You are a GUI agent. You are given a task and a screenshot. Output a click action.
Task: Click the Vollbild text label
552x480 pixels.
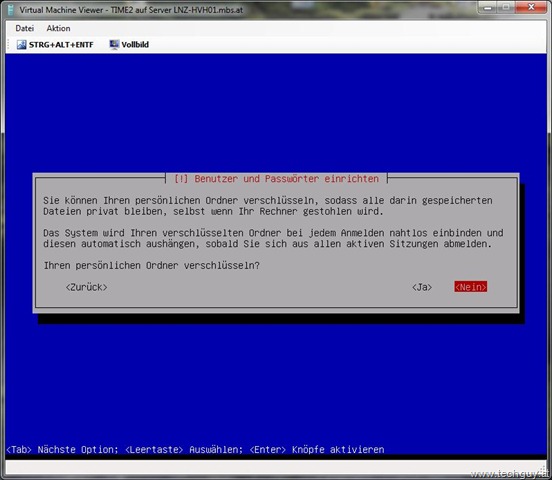point(135,45)
